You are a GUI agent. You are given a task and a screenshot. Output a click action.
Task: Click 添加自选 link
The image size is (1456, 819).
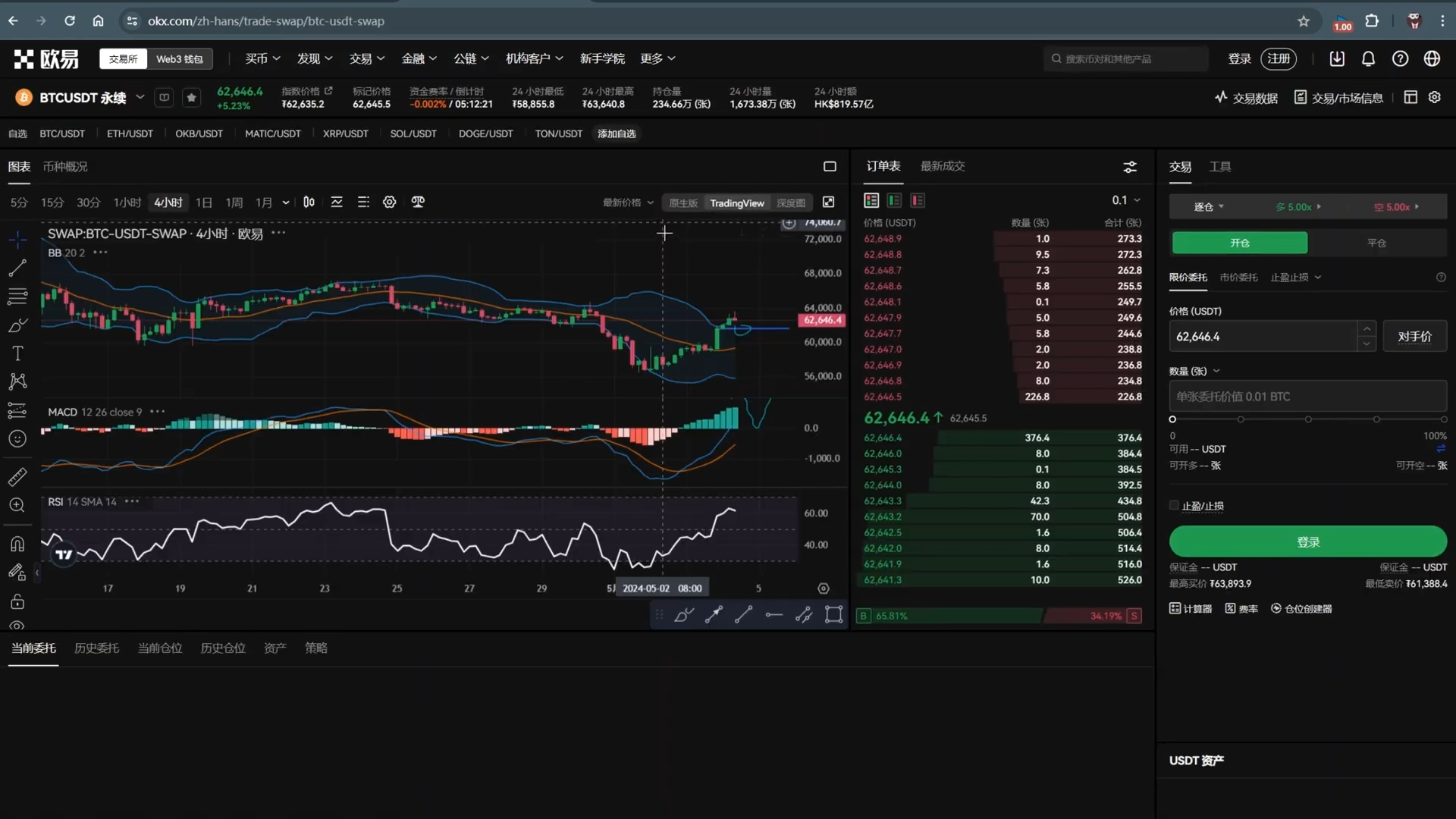coord(617,133)
